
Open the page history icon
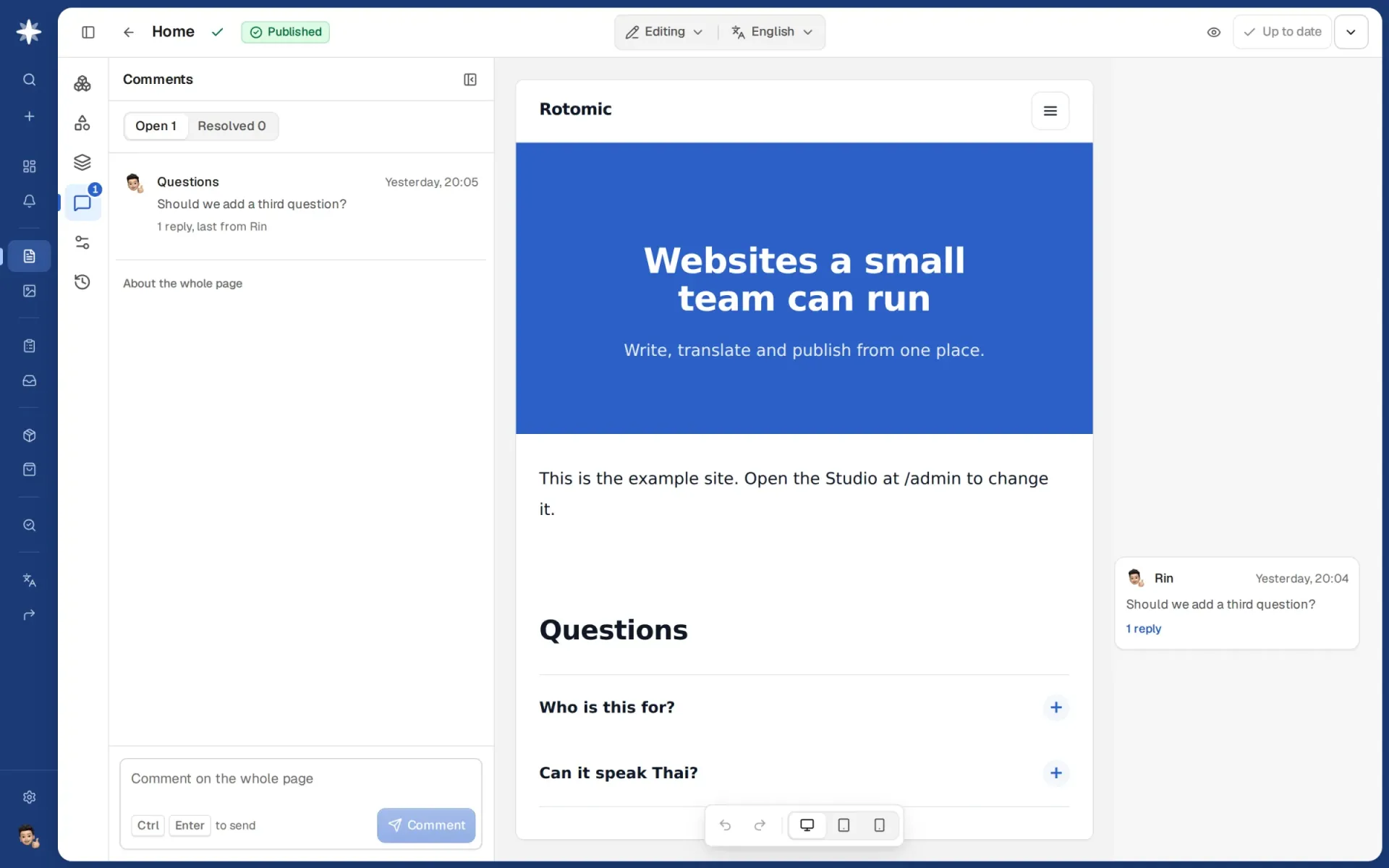point(82,282)
